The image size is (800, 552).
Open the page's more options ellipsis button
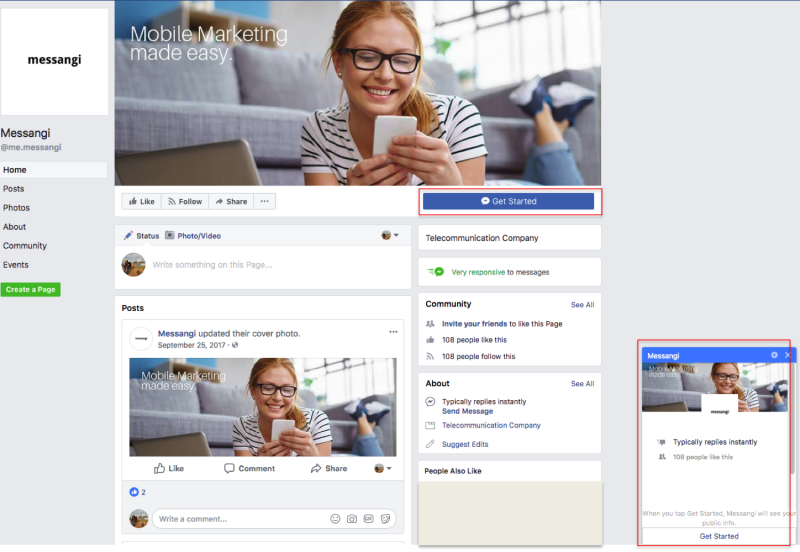tap(264, 201)
